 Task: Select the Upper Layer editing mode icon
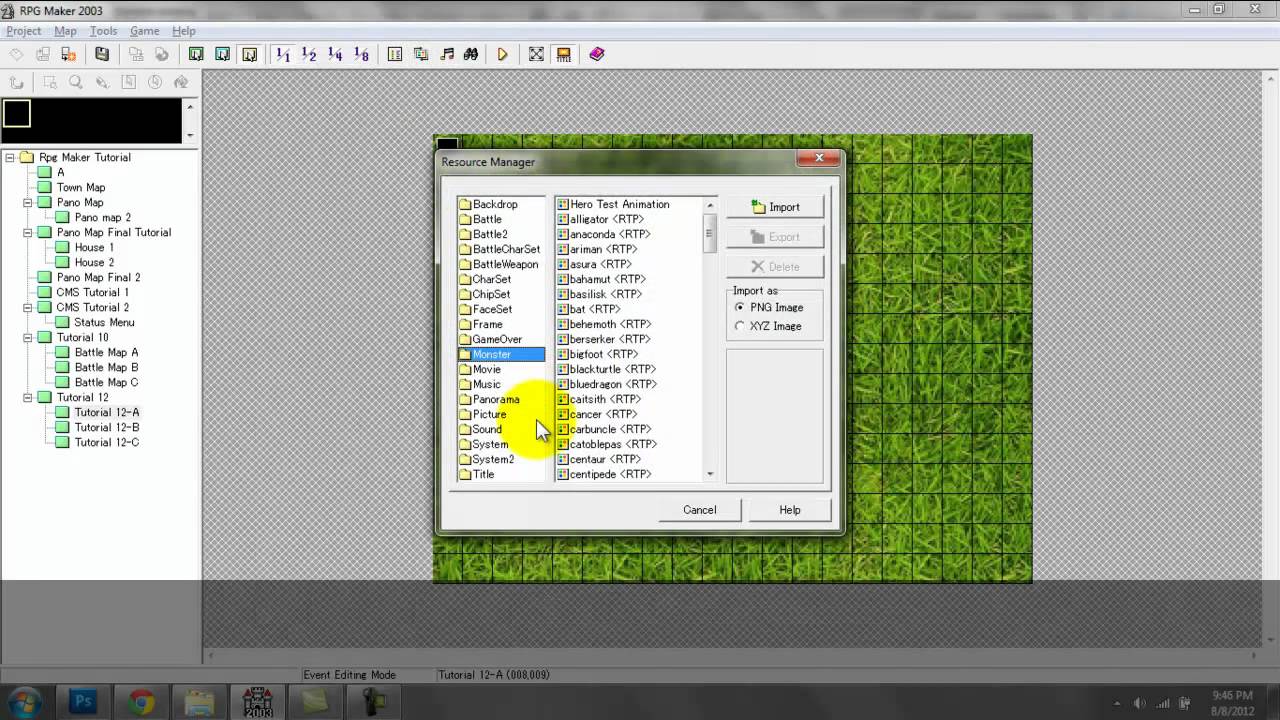(x=222, y=54)
